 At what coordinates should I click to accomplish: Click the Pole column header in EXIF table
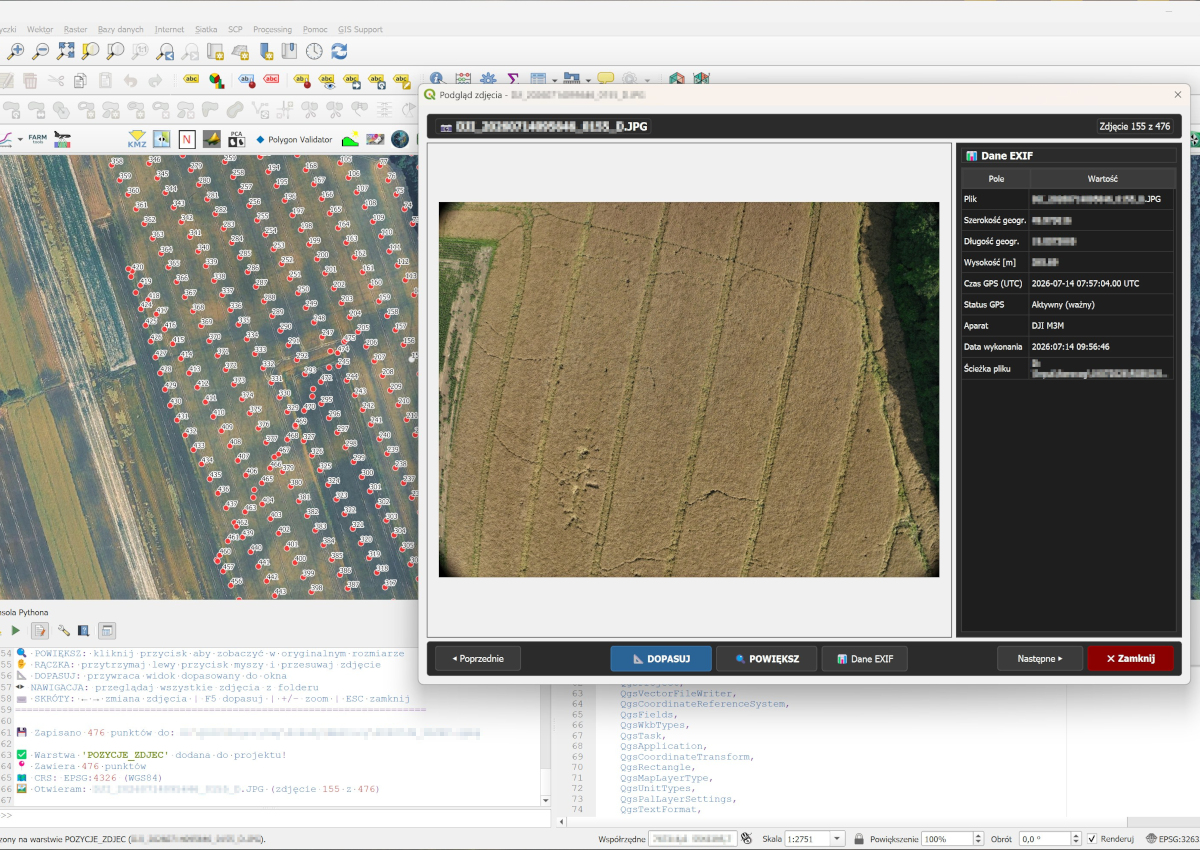point(996,178)
